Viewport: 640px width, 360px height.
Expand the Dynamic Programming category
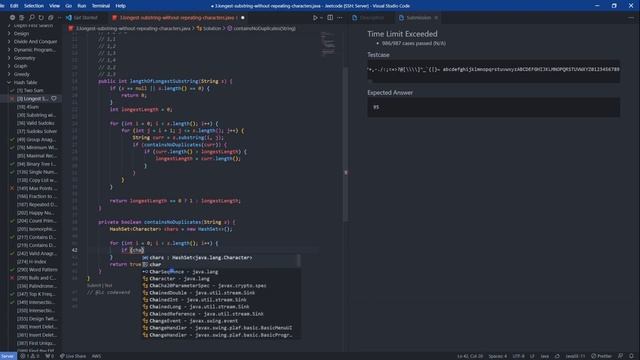pos(34,50)
